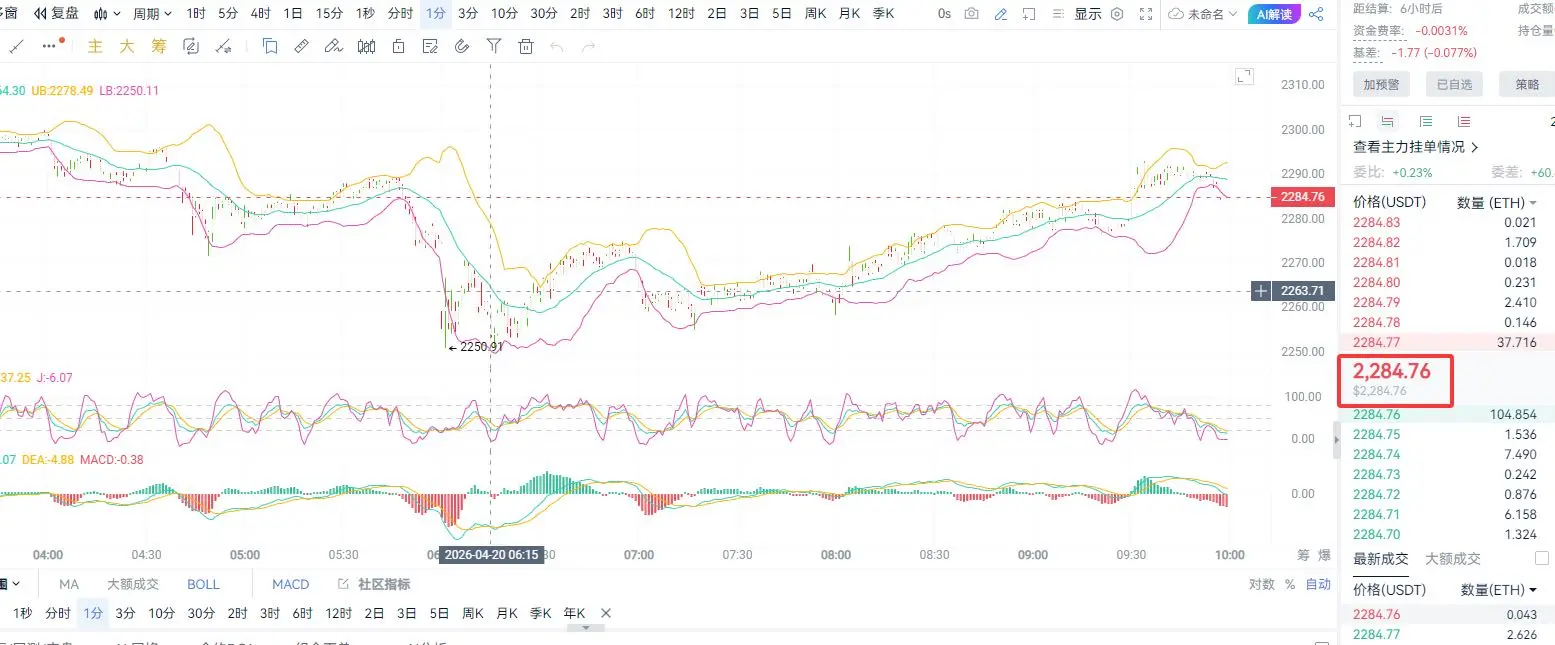Switch to the 最新成交 tab

point(1380,559)
